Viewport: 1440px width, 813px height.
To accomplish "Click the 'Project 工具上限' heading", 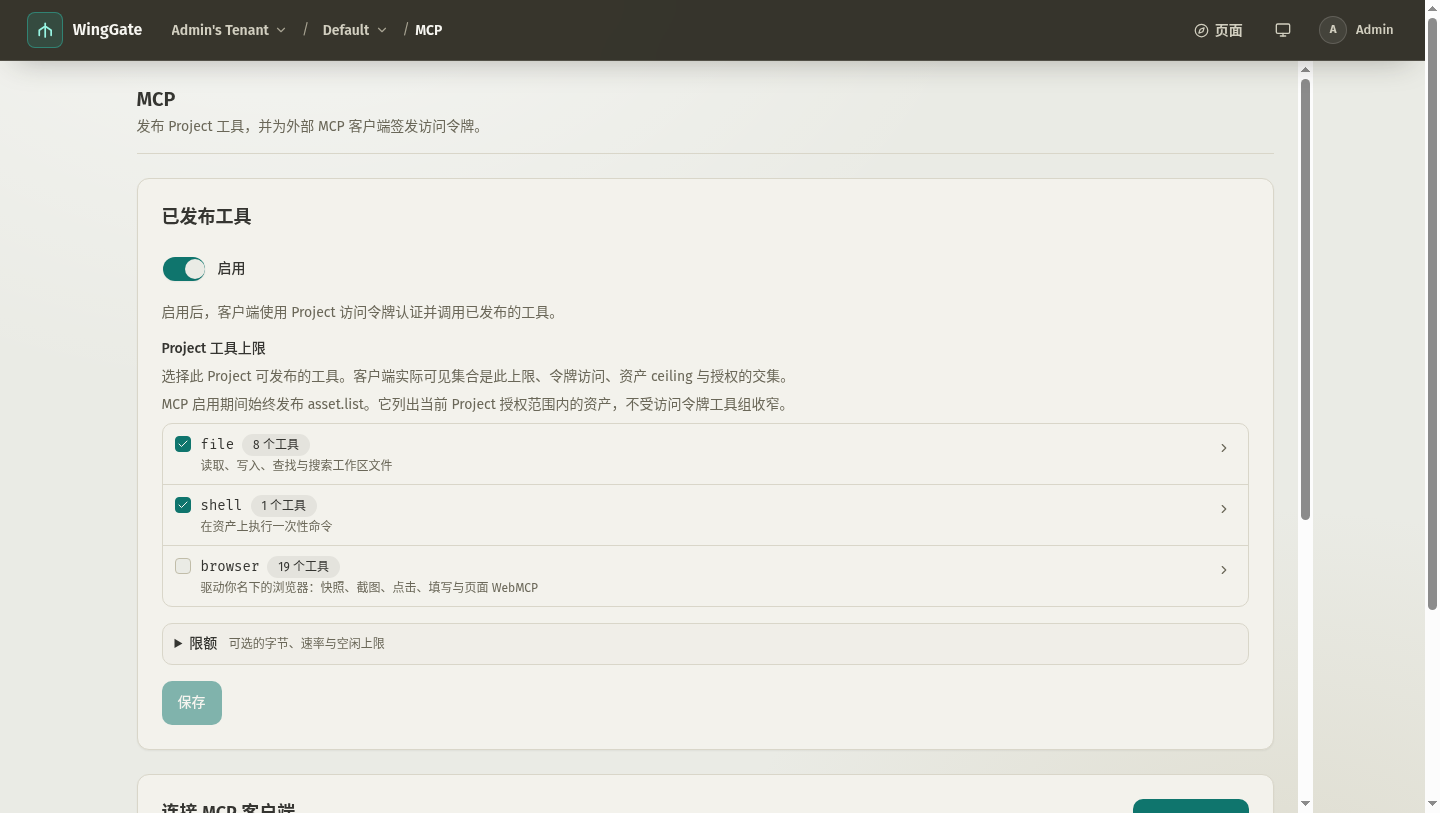I will [214, 348].
